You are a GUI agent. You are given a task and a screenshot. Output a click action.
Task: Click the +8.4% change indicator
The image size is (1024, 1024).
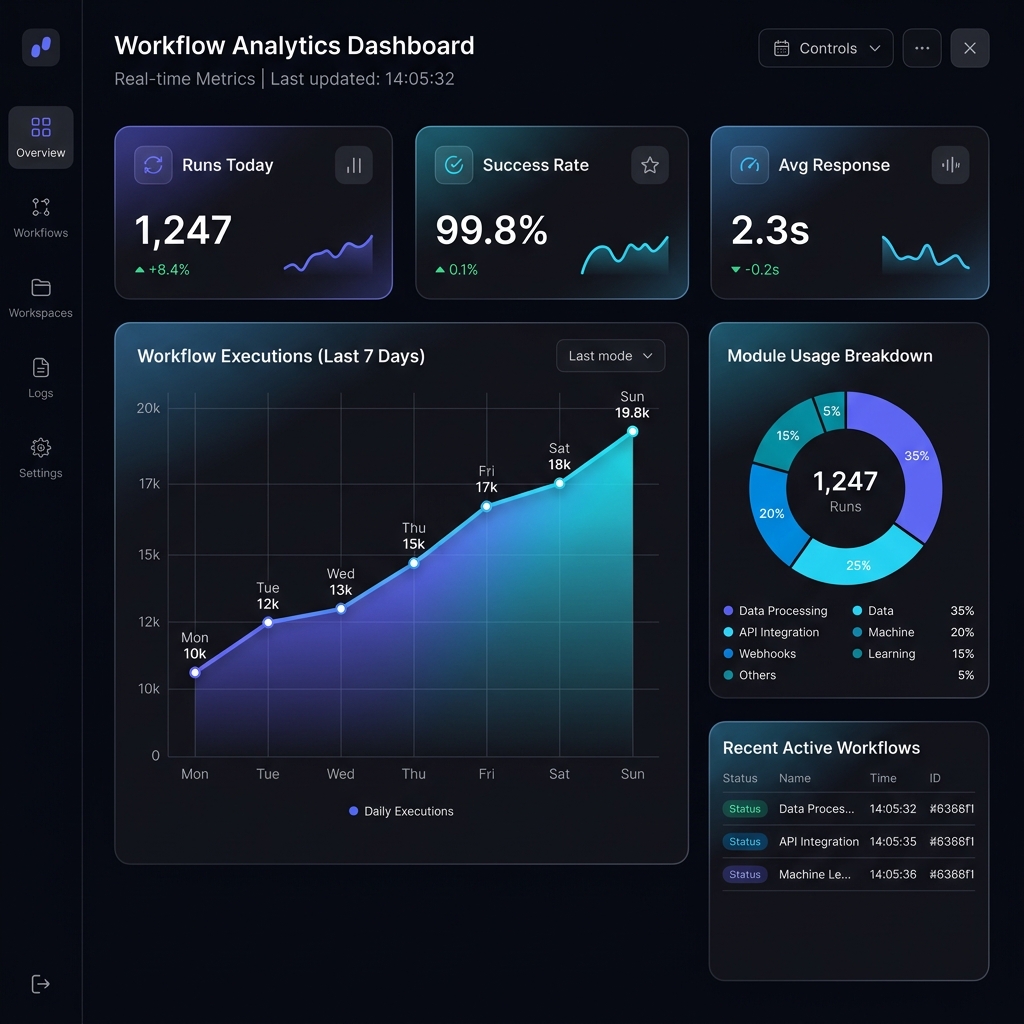pos(162,269)
